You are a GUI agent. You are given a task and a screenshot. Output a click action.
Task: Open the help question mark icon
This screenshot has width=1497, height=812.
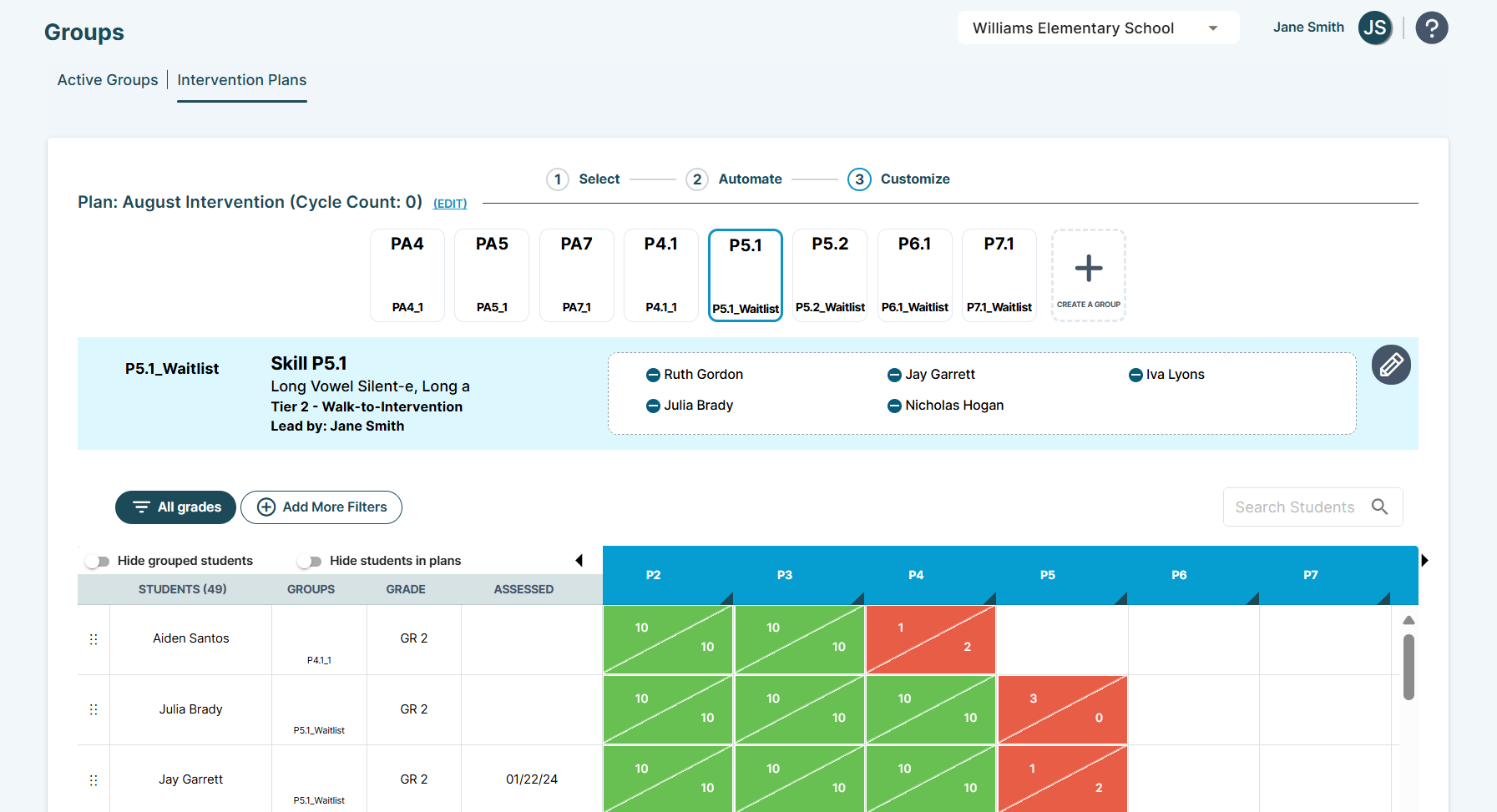pyautogui.click(x=1431, y=28)
